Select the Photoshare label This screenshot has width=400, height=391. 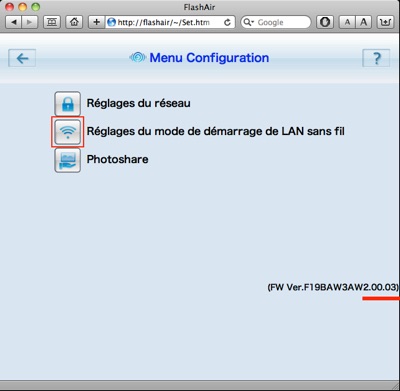click(x=117, y=159)
